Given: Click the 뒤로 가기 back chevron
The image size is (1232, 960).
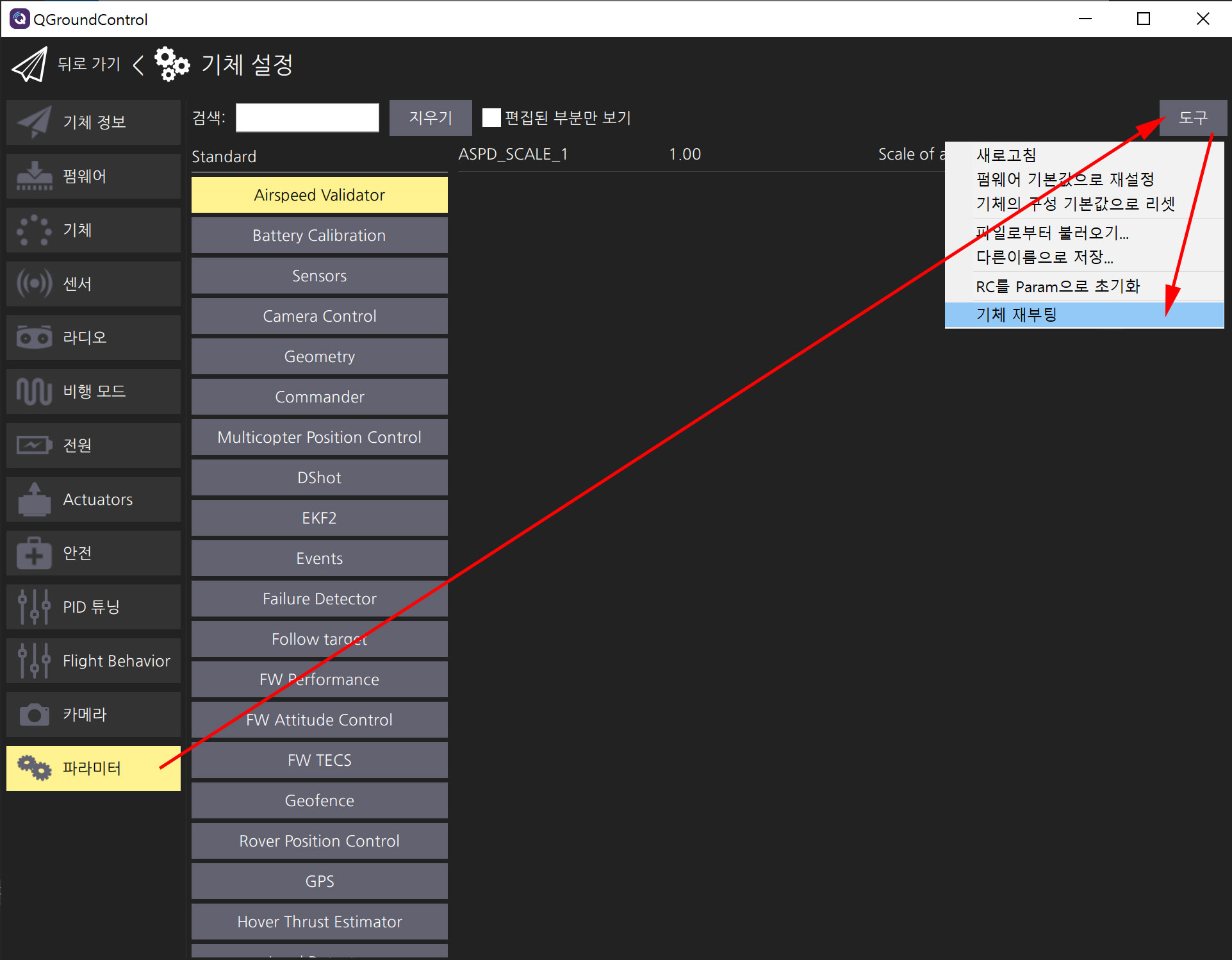Looking at the screenshot, I should pos(138,65).
